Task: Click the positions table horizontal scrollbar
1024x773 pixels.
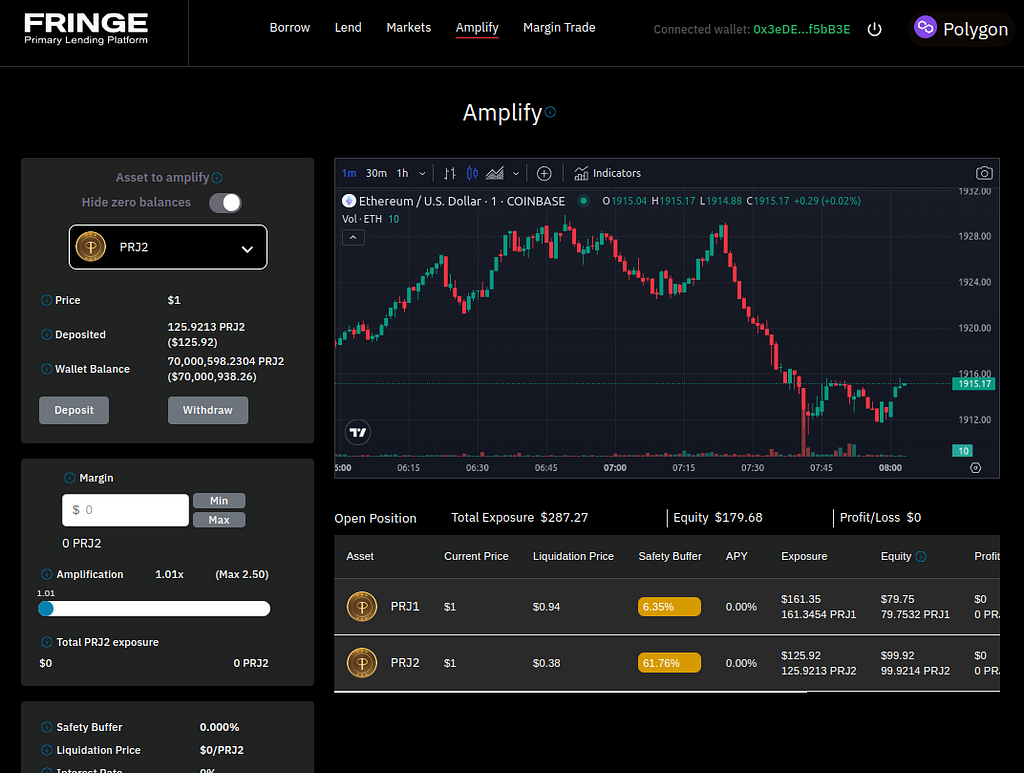Action: coord(570,692)
